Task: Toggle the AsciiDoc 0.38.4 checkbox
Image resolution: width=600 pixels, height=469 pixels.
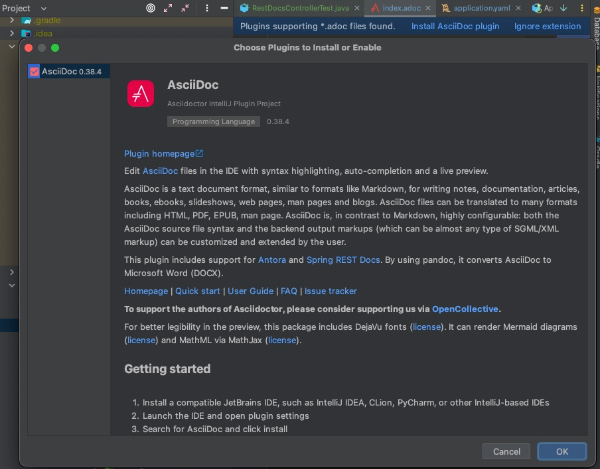Action: (x=34, y=72)
